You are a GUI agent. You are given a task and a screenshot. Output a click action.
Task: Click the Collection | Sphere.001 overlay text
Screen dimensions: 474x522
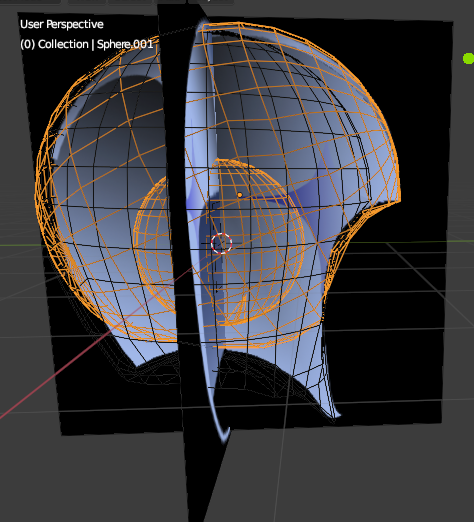coord(87,44)
